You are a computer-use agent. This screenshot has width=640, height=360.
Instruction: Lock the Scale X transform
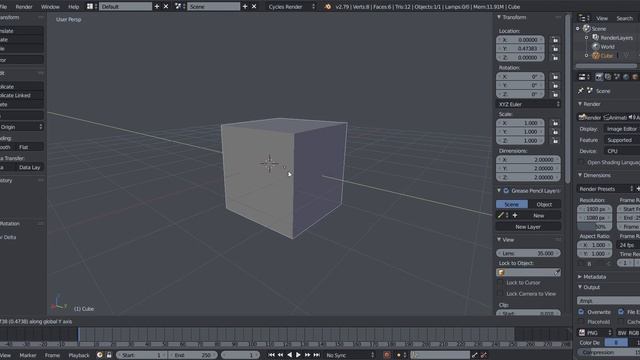(555, 123)
